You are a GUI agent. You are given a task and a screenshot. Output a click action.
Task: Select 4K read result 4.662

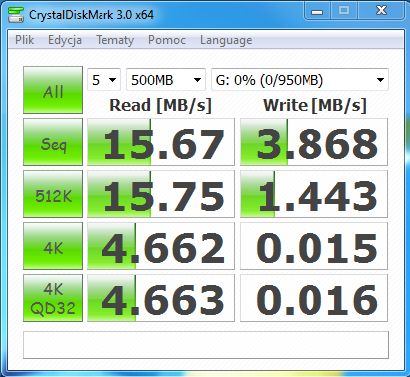(161, 246)
